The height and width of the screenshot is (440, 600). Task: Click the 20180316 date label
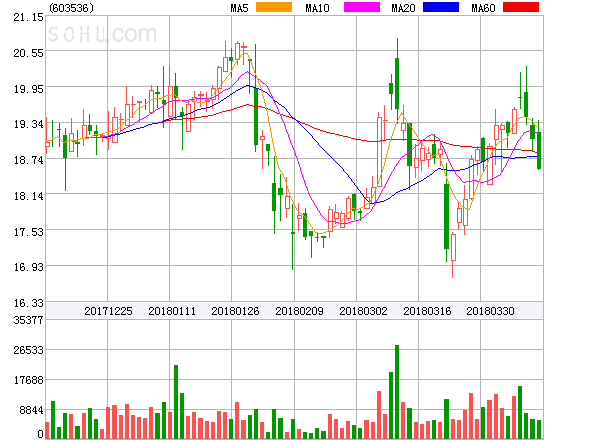click(427, 311)
